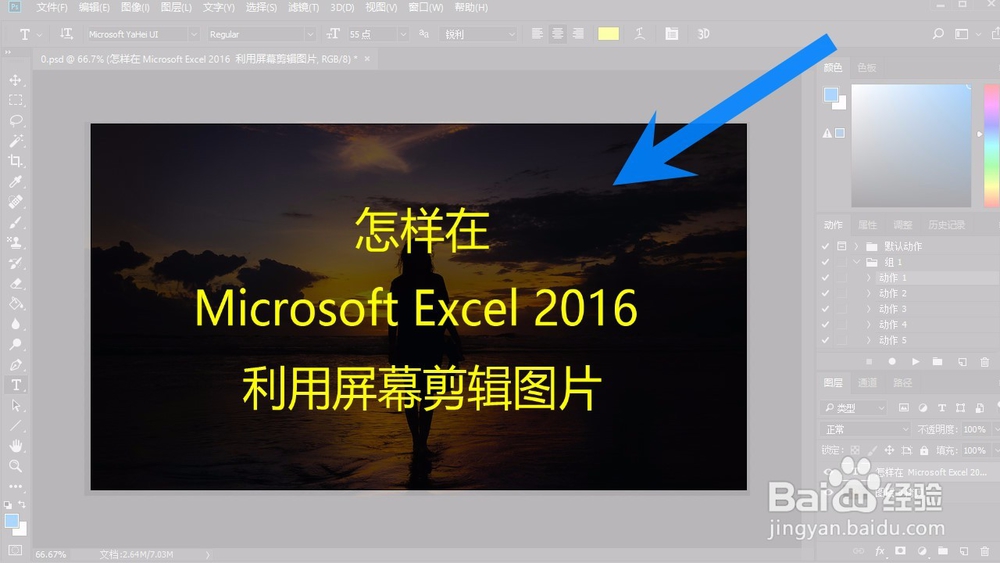1000x563 pixels.
Task: Toggle the checkmark for 动作 5
Action: pyautogui.click(x=825, y=340)
